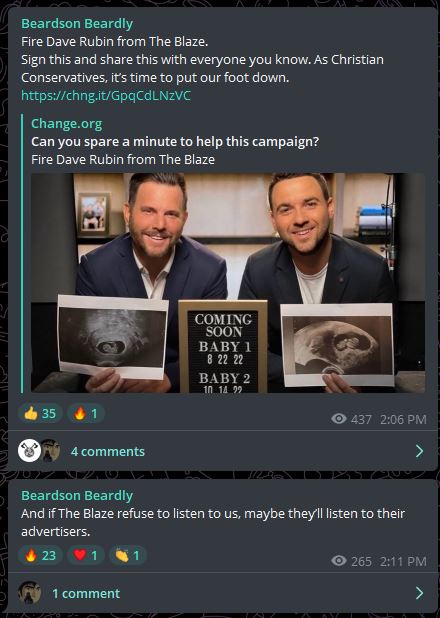Click the dark bearded commenter avatar on first post
The width and height of the screenshot is (440, 618).
50,451
